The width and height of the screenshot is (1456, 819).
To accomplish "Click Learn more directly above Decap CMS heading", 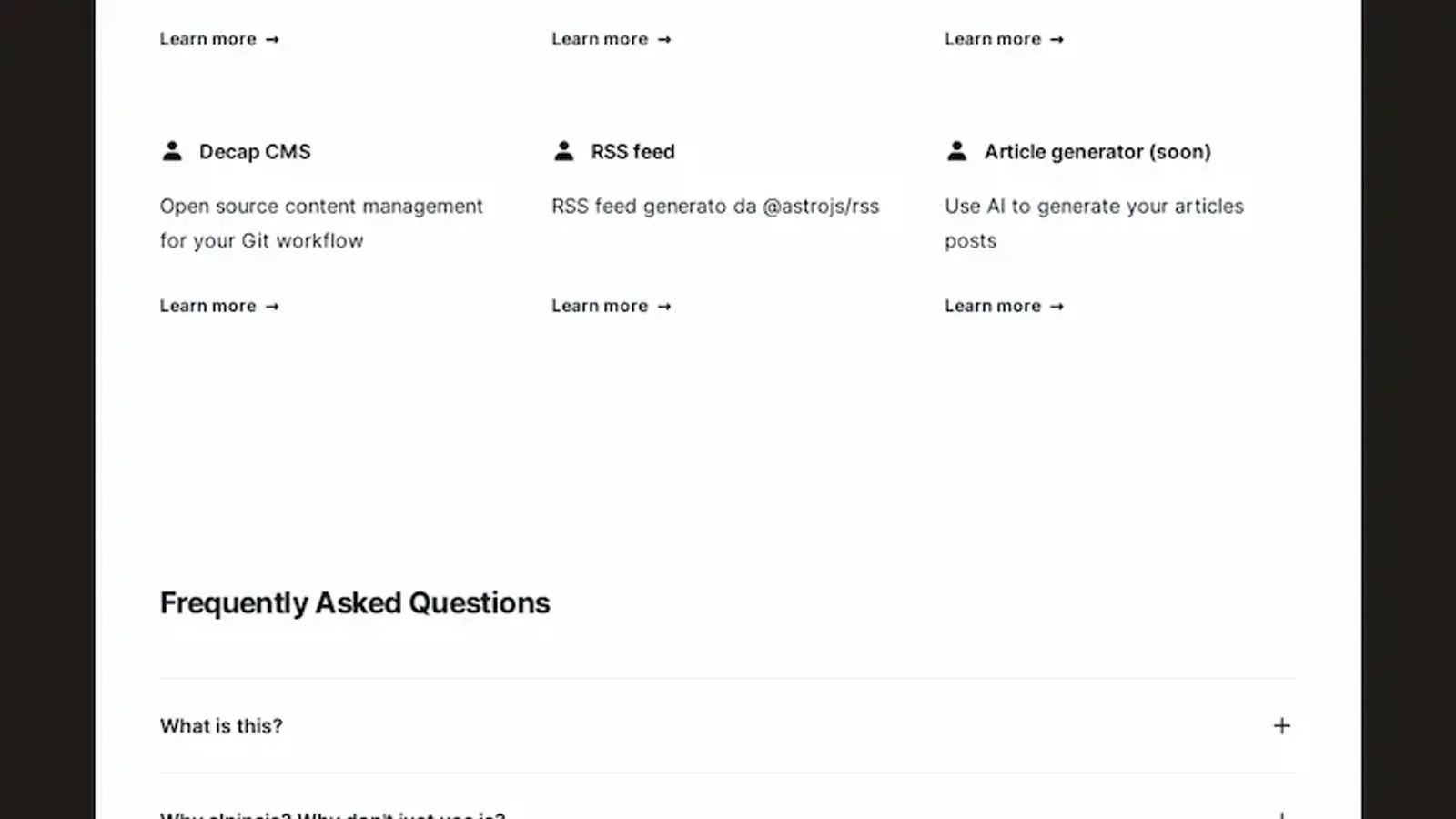I will 208,39.
